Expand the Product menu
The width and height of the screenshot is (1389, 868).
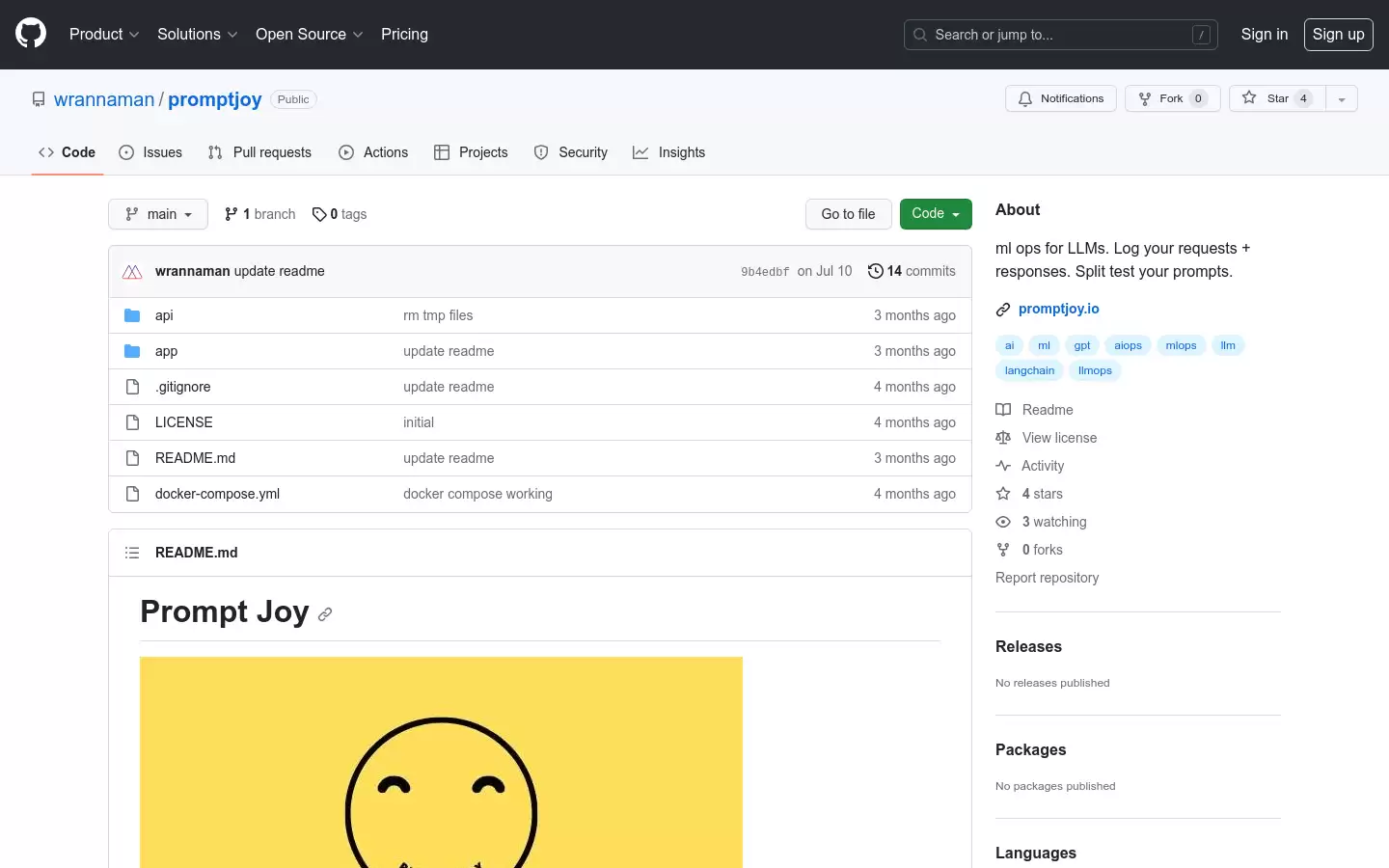click(104, 35)
